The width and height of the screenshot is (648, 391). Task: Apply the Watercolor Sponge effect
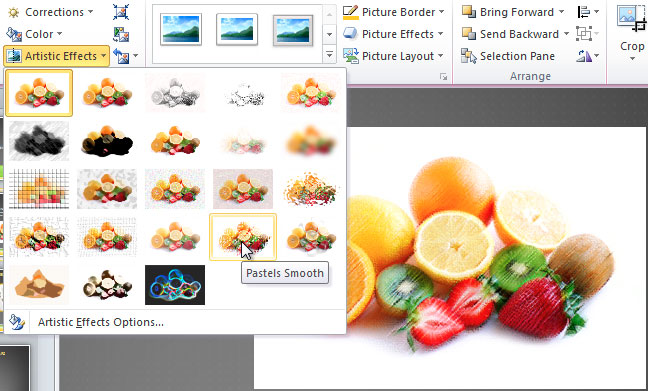click(x=107, y=189)
